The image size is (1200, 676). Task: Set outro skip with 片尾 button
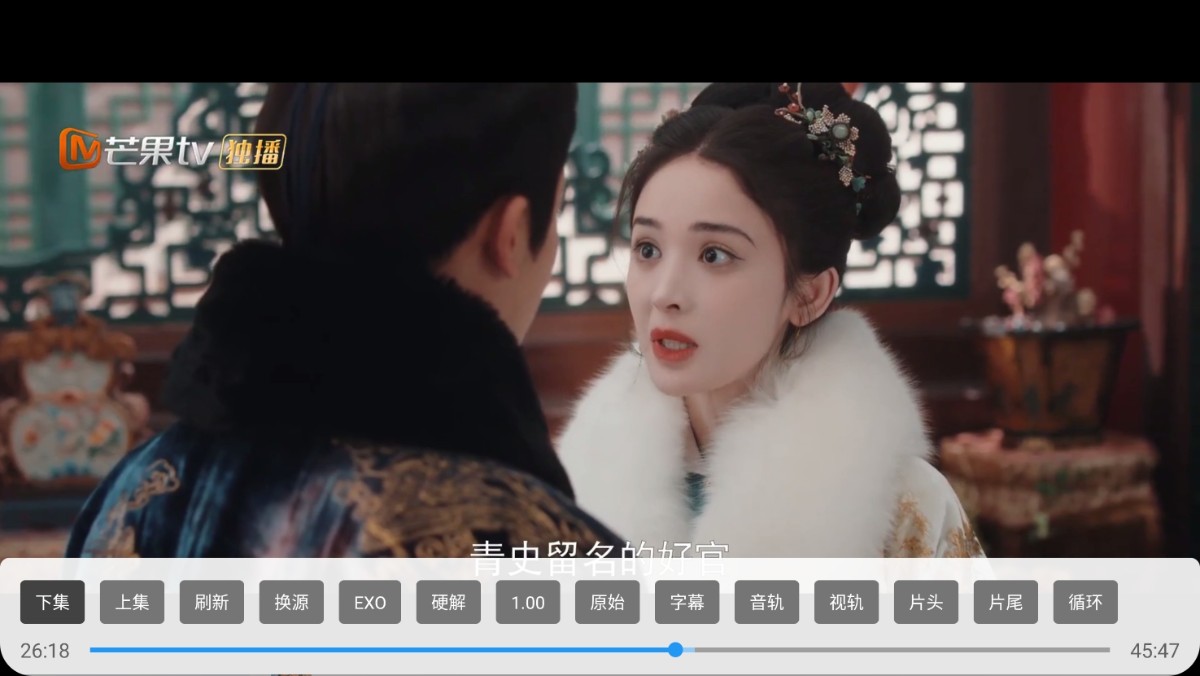(x=1005, y=602)
